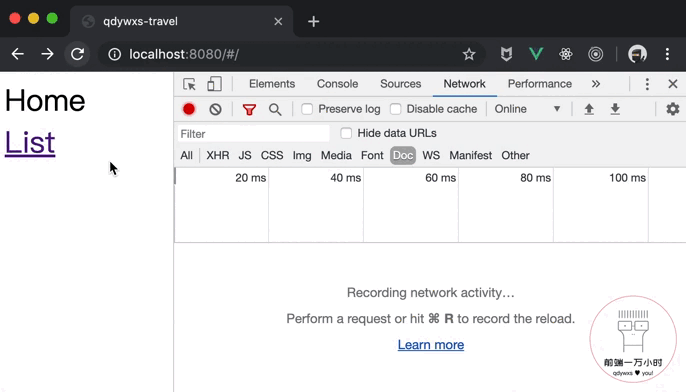Toggle the device toolbar icon

(214, 84)
